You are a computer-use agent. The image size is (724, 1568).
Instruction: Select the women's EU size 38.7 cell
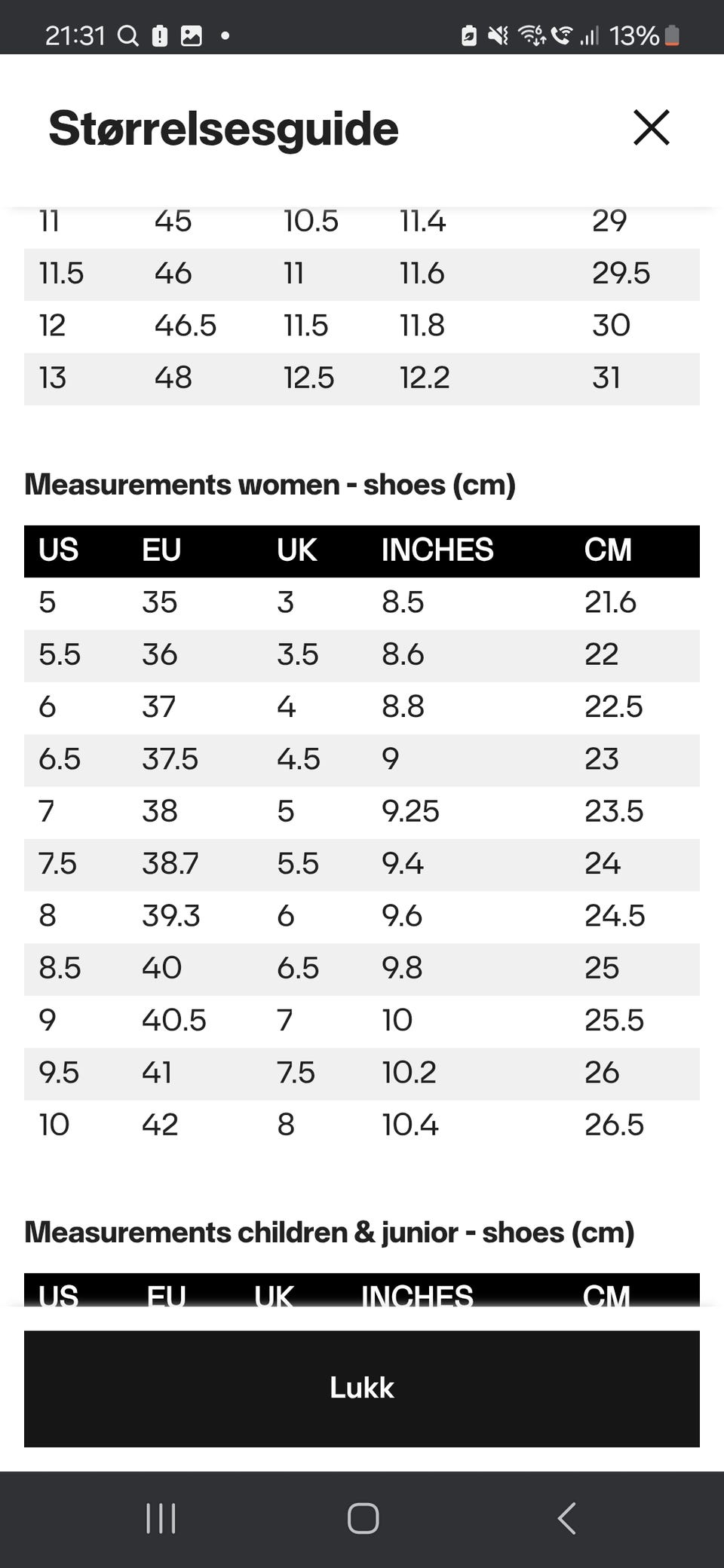[x=170, y=863]
